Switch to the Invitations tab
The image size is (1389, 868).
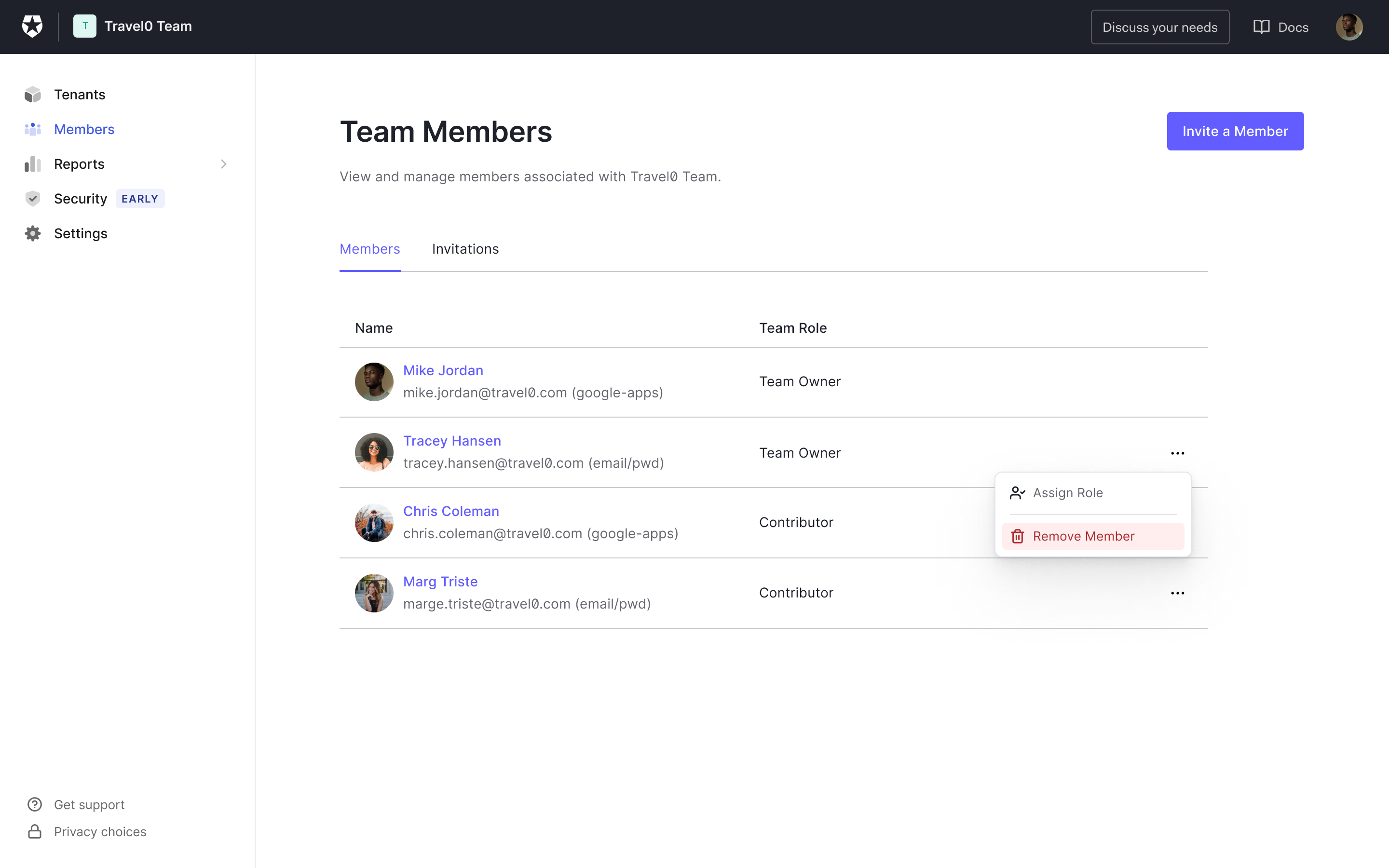[x=465, y=248]
